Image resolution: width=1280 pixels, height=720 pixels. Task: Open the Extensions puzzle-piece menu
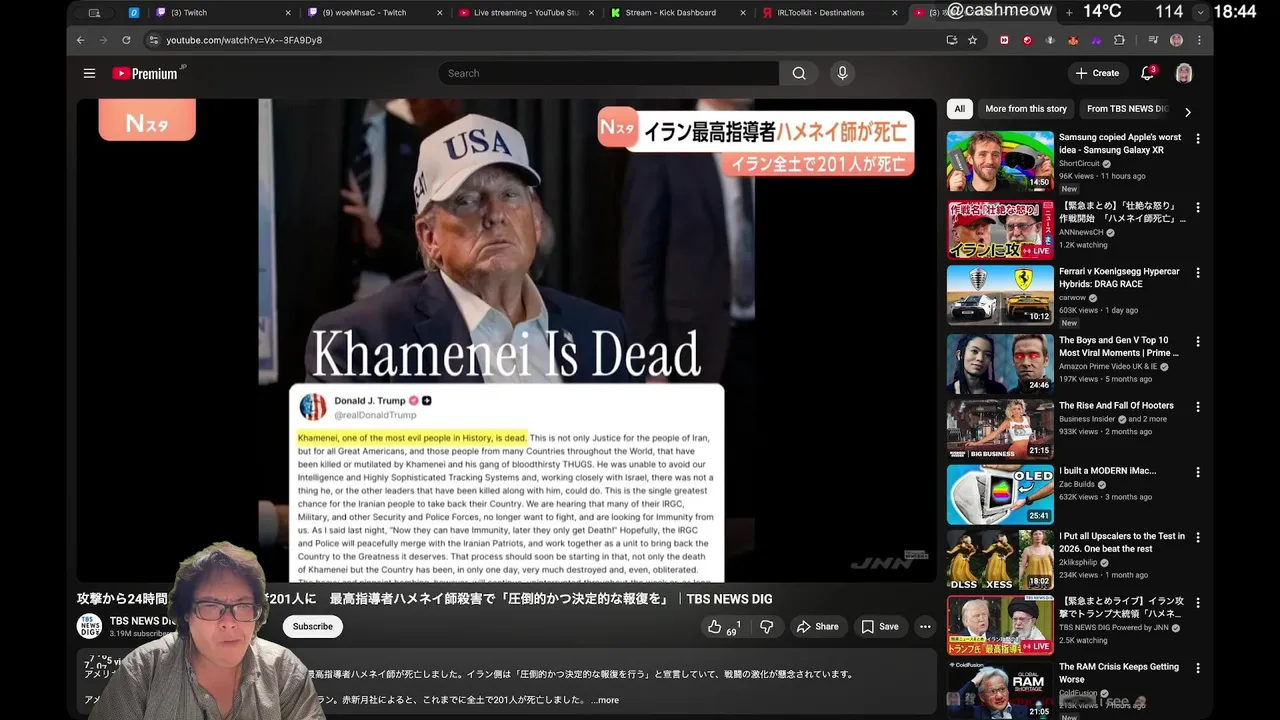pos(1119,40)
